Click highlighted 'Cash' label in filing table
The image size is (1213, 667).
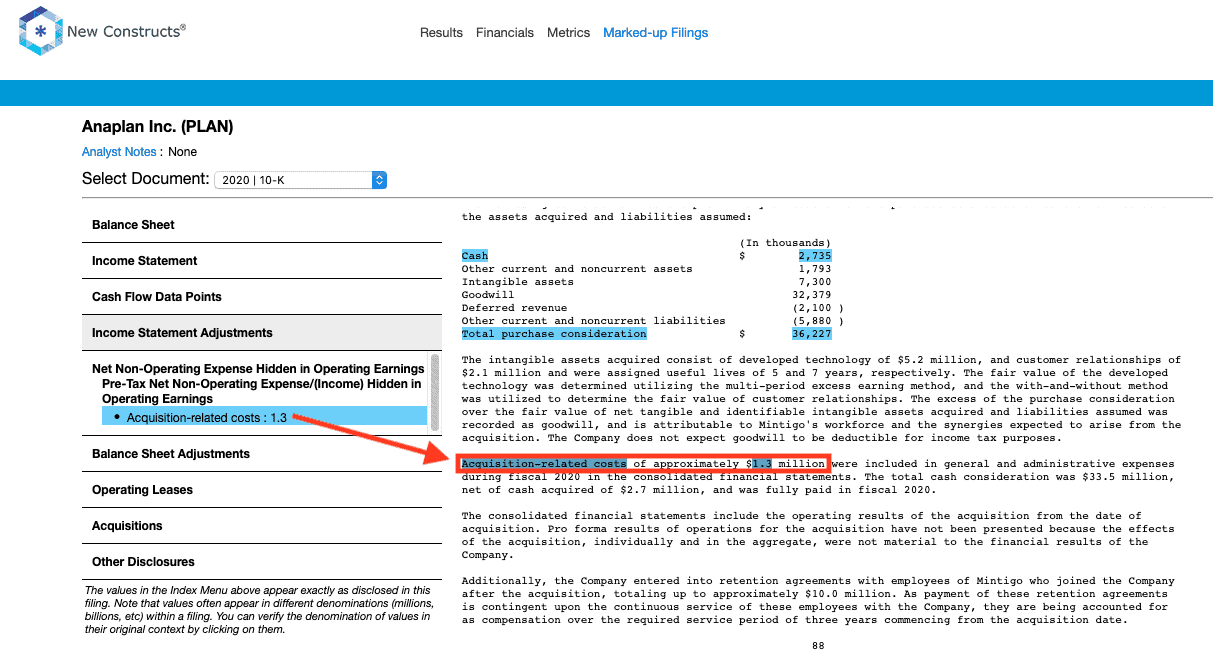coord(475,256)
